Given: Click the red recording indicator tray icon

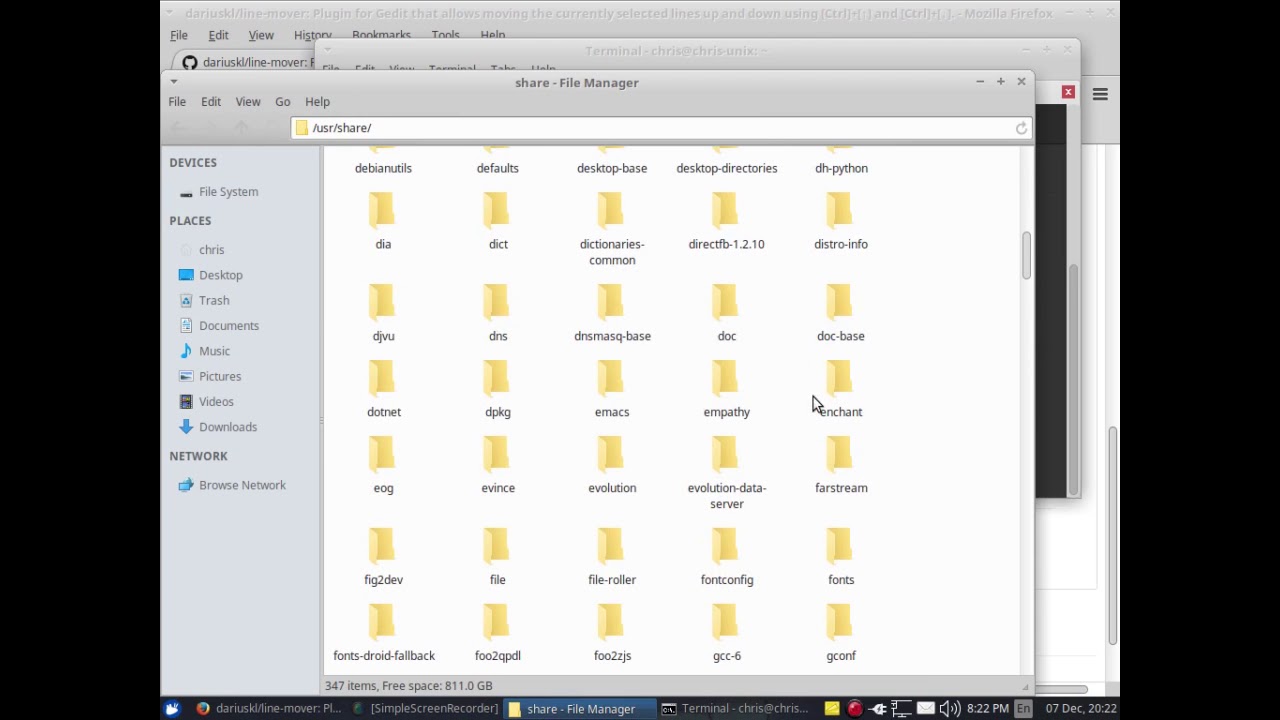Looking at the screenshot, I should click(855, 708).
